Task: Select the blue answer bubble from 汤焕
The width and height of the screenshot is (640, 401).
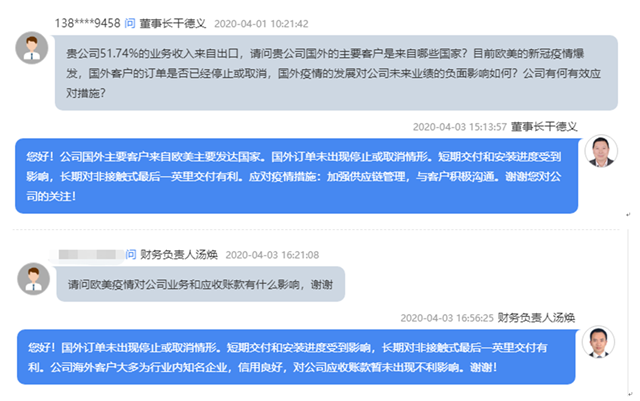Action: pos(296,357)
